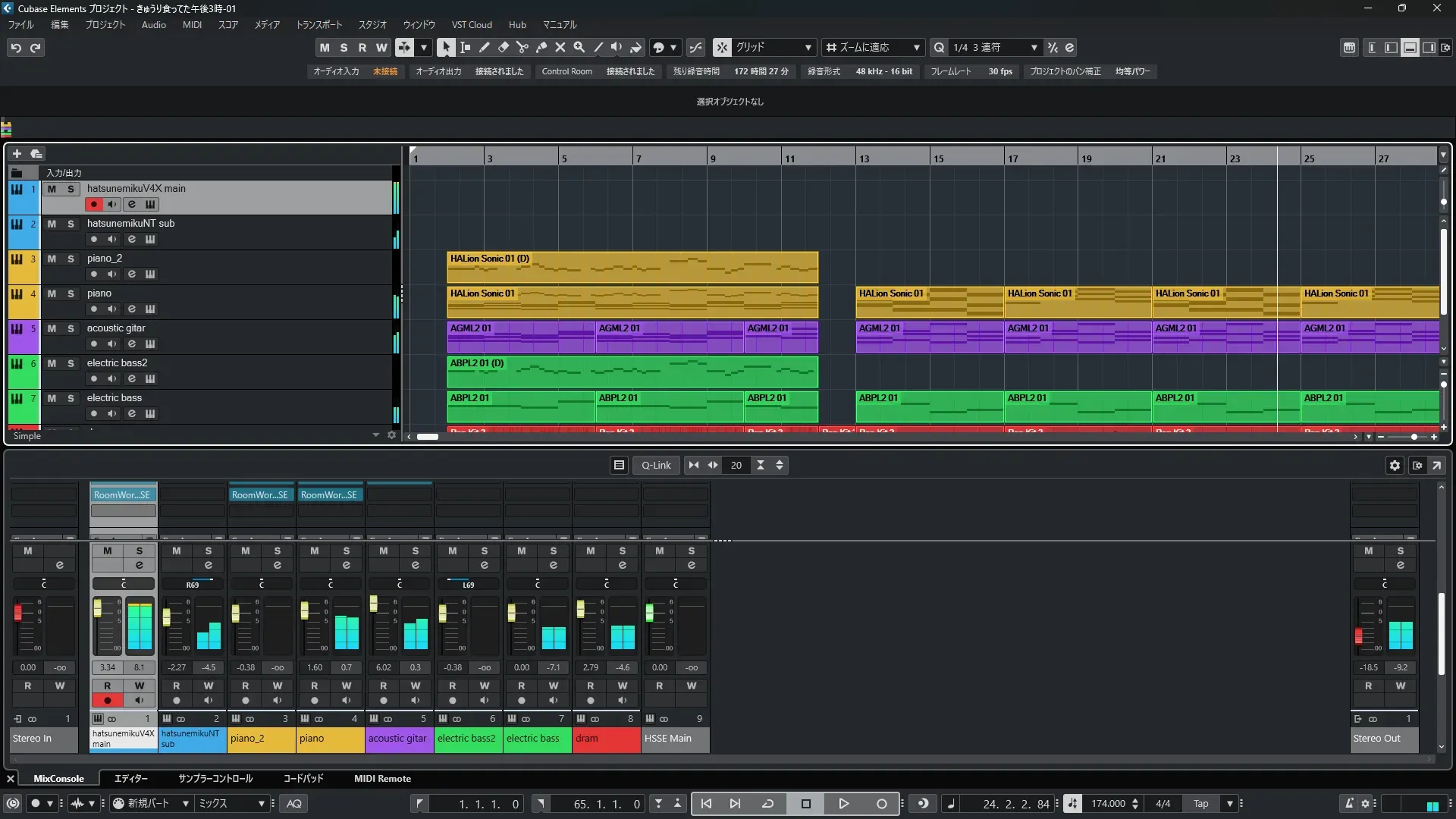Click the Tap tempo button

coord(1200,803)
